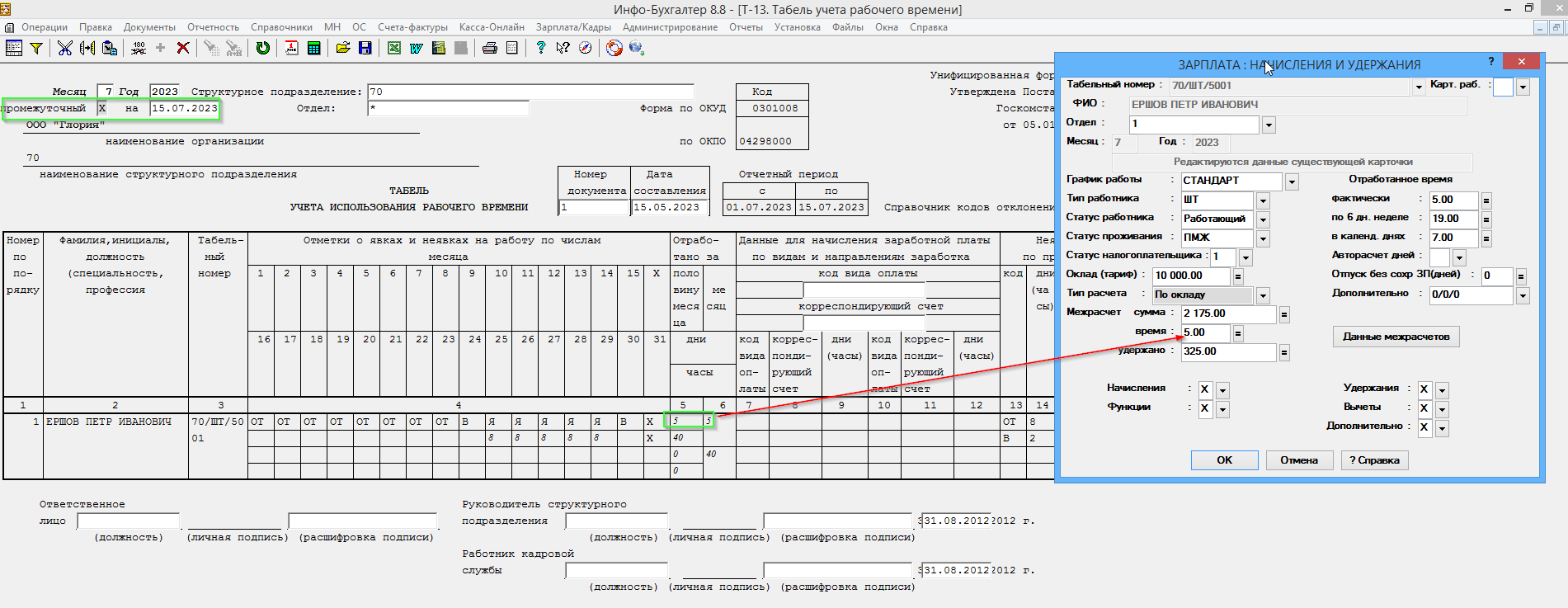Click the lifebuoy support icon
Viewport: 1568px width, 608px height.
click(614, 48)
